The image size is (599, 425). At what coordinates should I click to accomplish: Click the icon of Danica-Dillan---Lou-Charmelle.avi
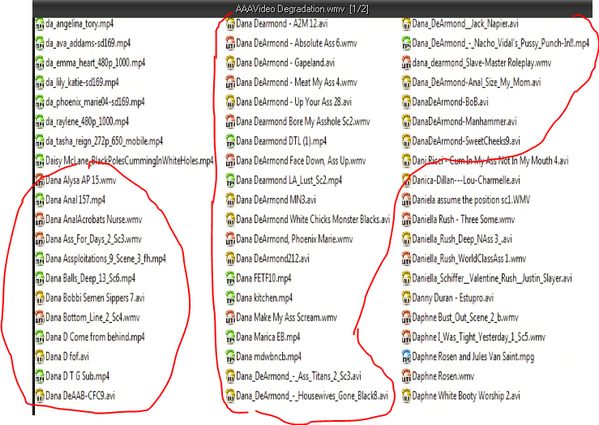tap(406, 180)
